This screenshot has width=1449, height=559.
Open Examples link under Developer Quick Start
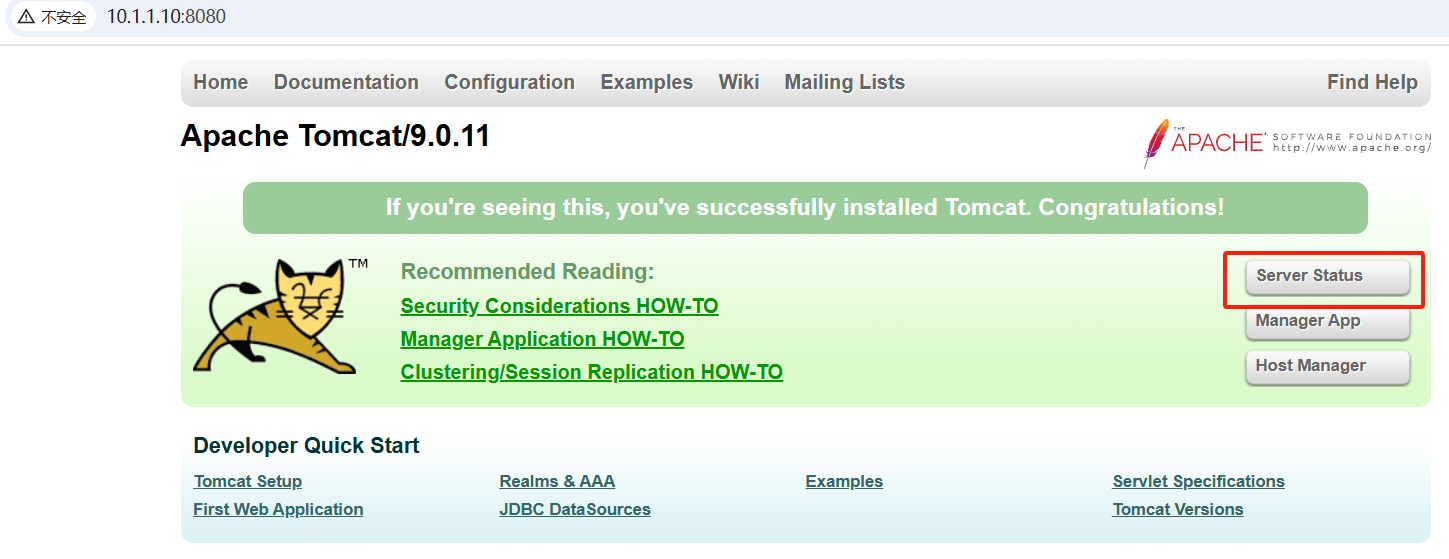pyautogui.click(x=844, y=481)
